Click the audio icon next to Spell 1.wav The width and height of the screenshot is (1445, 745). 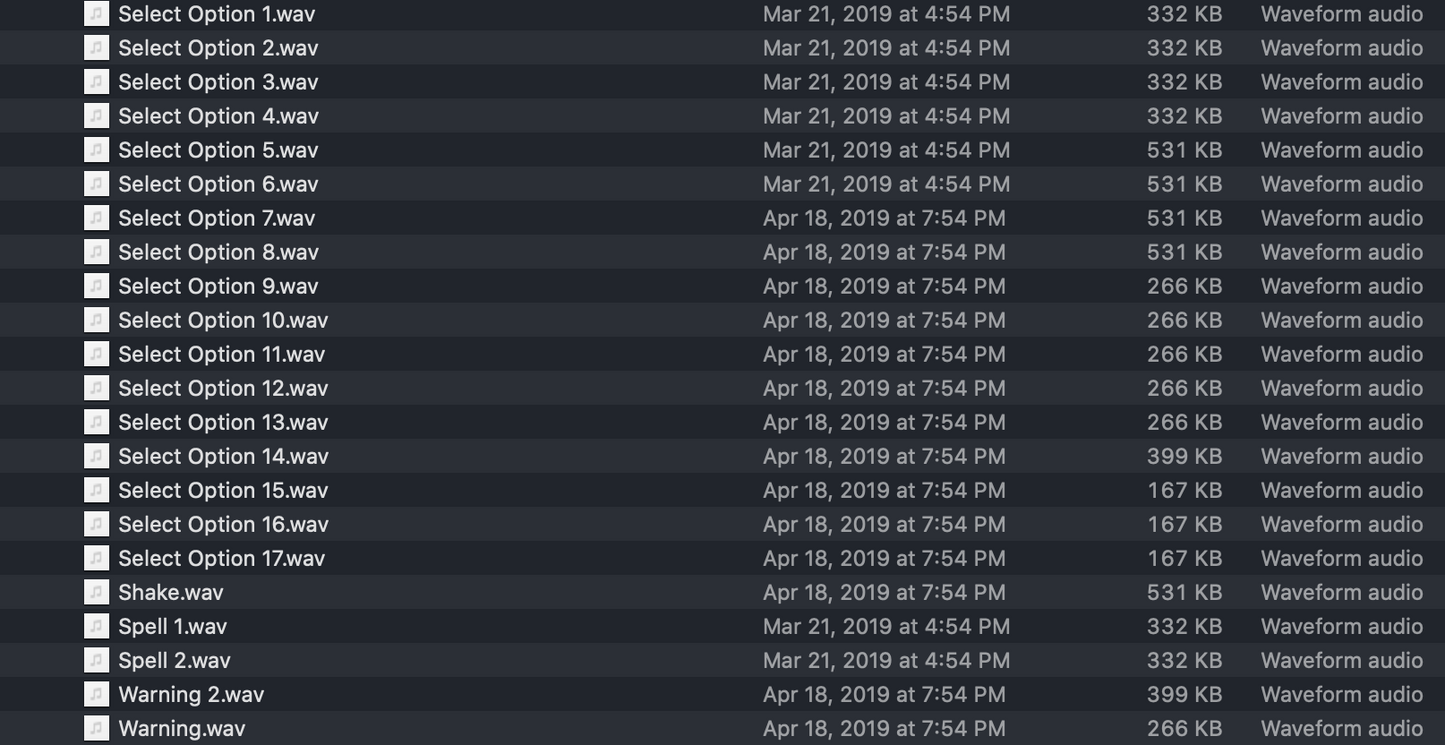pyautogui.click(x=96, y=626)
